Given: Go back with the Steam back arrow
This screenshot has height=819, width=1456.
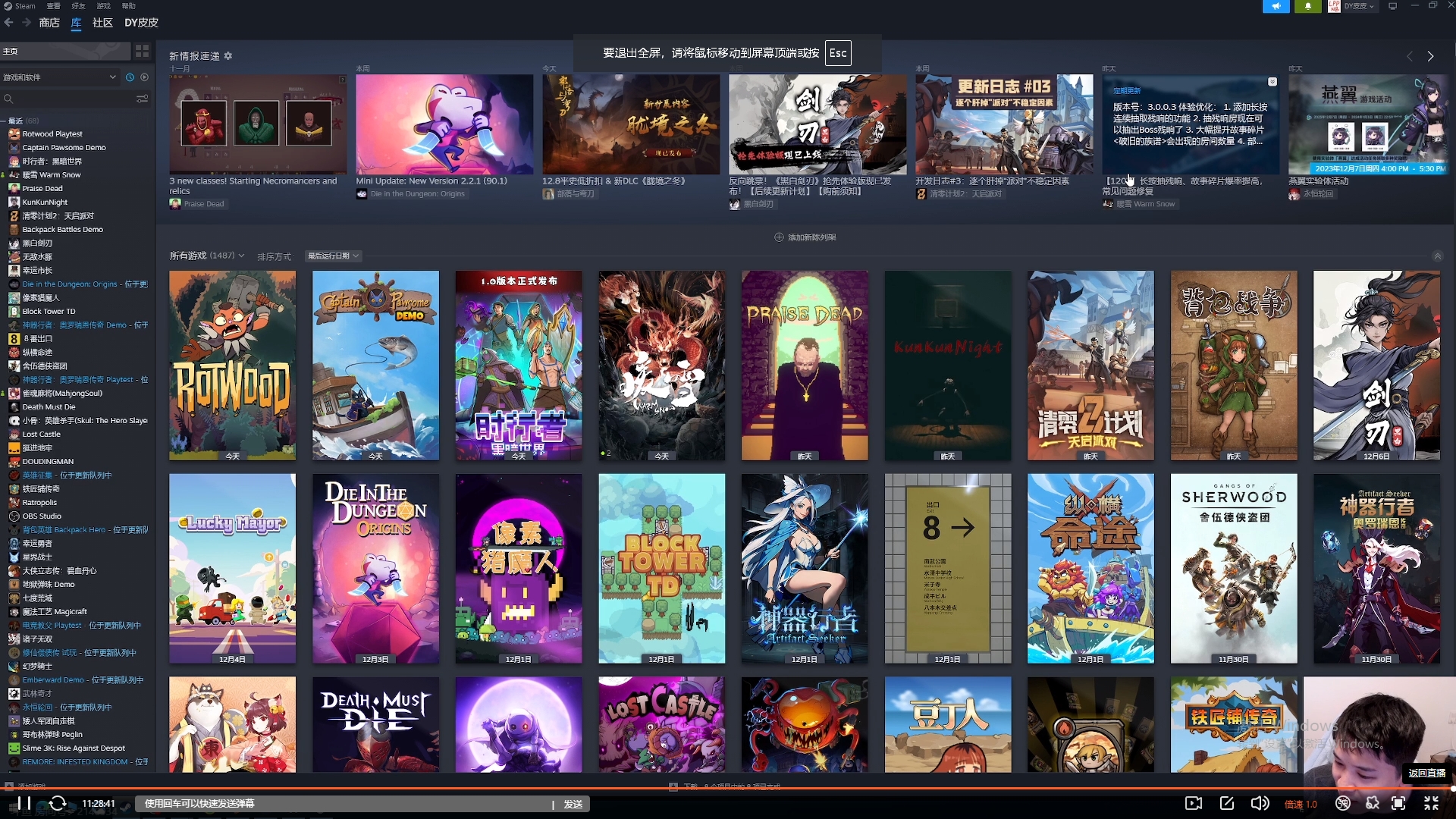Looking at the screenshot, I should tap(9, 23).
